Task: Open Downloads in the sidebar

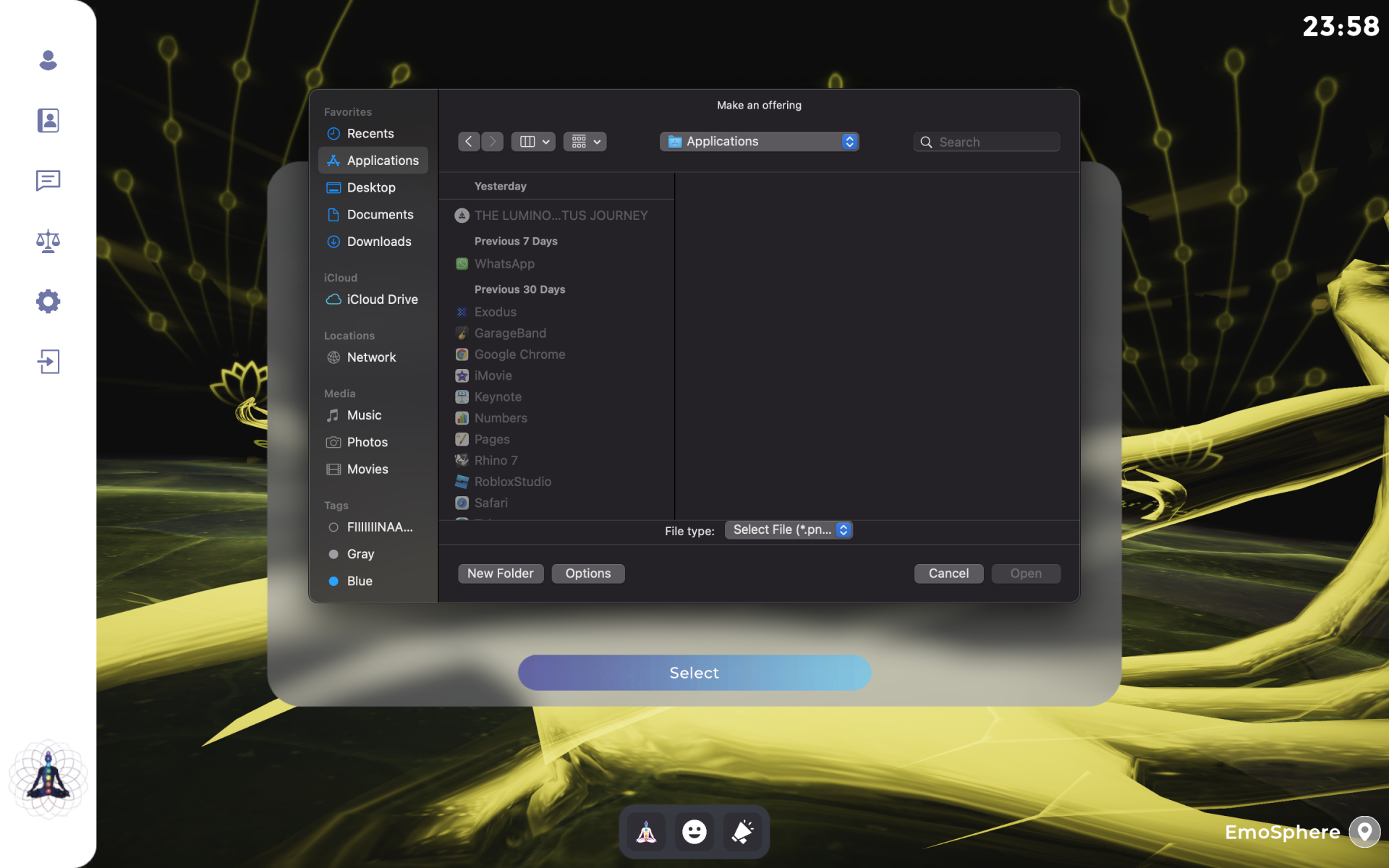Action: pos(373,242)
